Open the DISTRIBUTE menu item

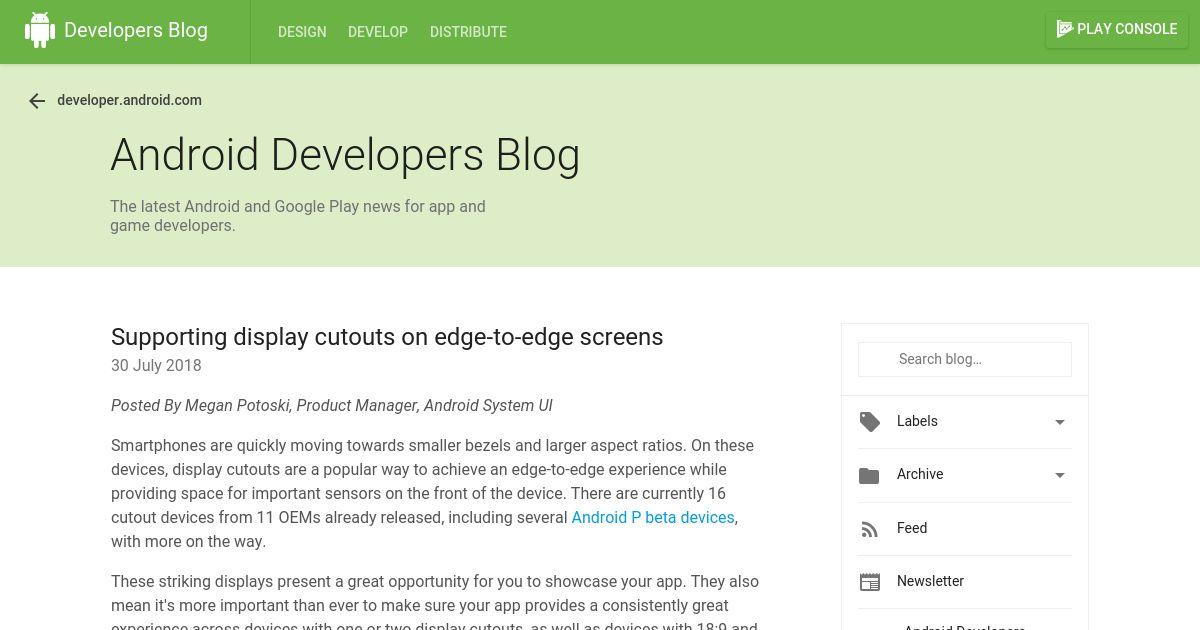pyautogui.click(x=468, y=32)
